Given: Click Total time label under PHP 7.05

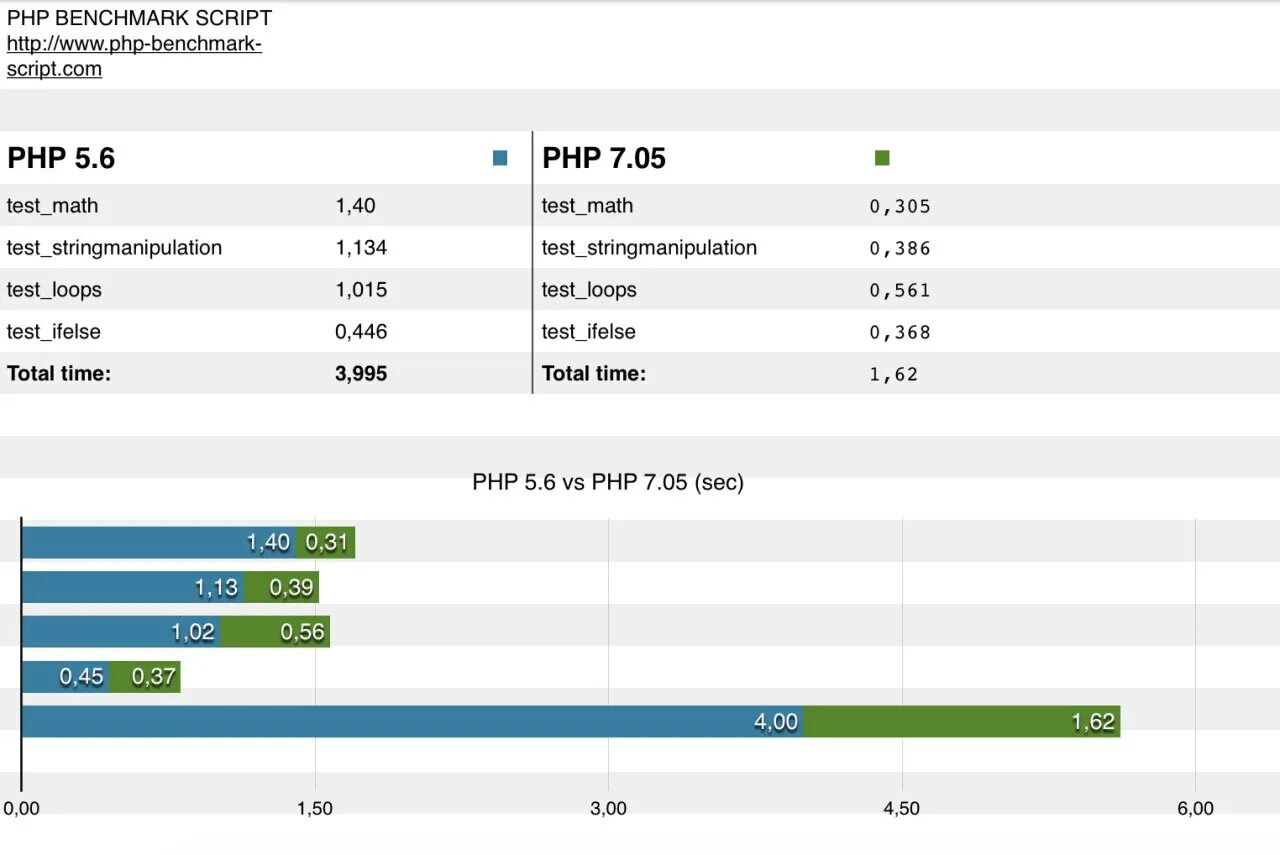Looking at the screenshot, I should (594, 374).
